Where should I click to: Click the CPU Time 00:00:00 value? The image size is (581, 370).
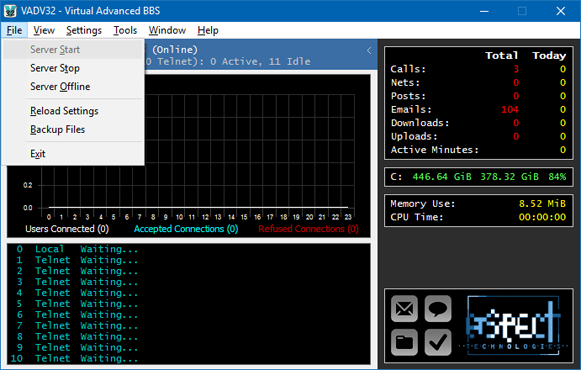point(542,217)
